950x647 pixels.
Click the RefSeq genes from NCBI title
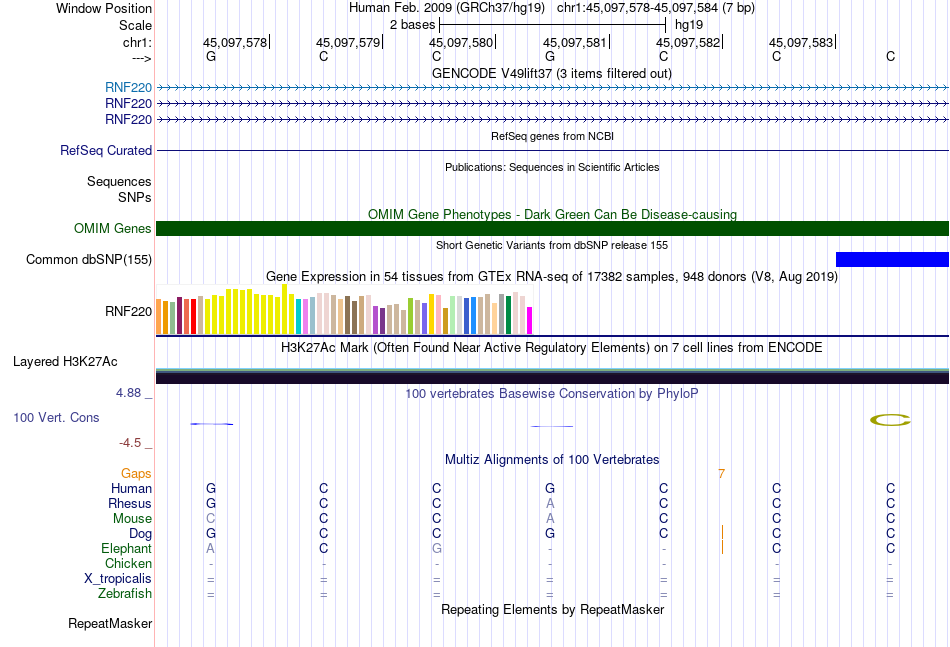click(x=552, y=136)
